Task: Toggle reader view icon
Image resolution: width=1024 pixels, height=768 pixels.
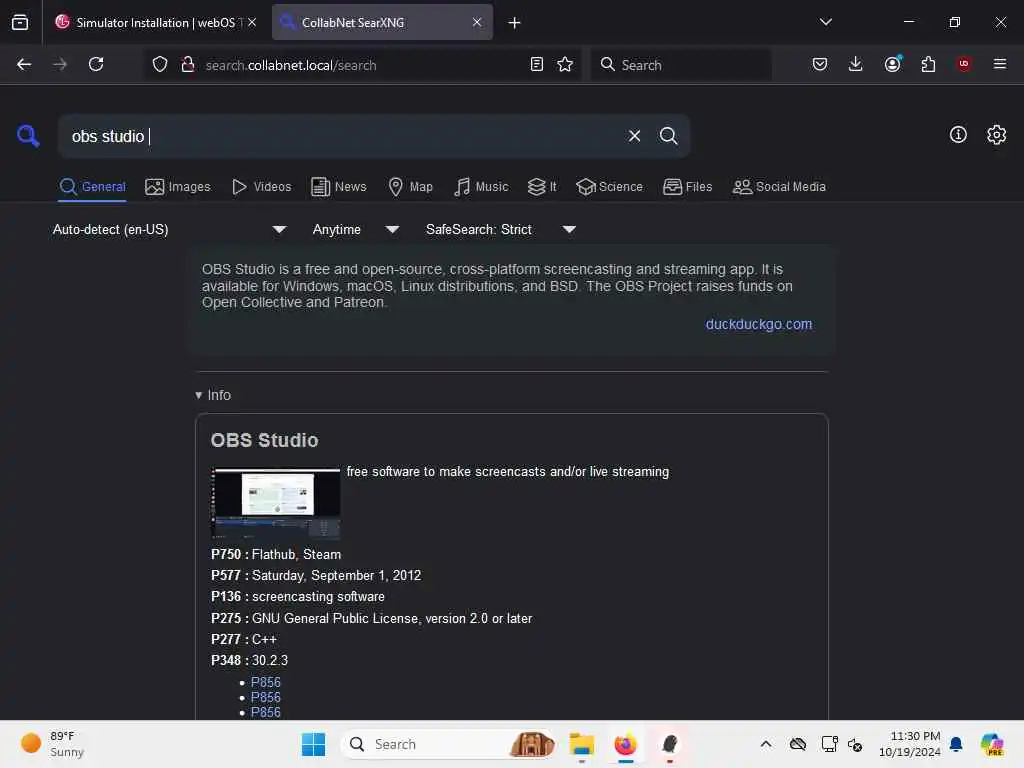Action: tap(537, 64)
